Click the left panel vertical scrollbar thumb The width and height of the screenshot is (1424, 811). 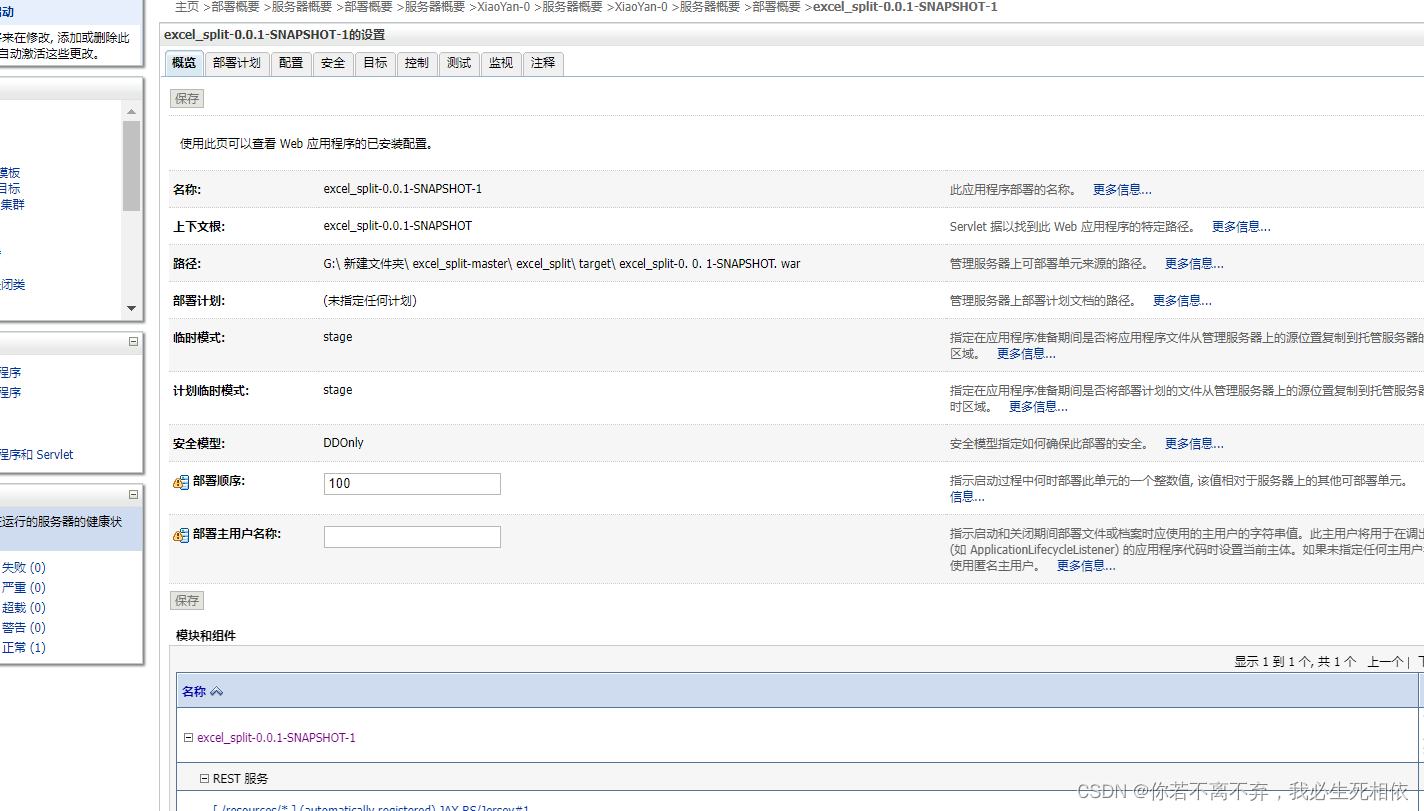131,165
